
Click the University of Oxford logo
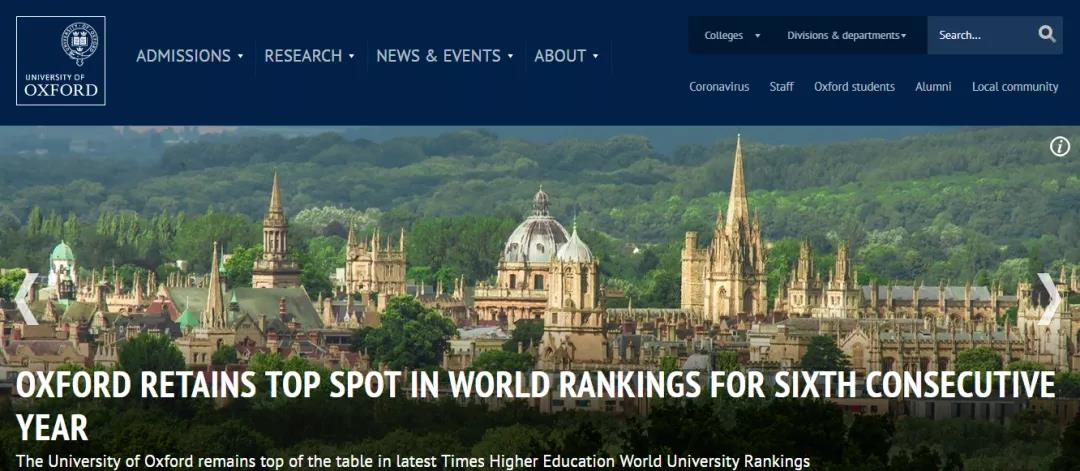pos(61,61)
